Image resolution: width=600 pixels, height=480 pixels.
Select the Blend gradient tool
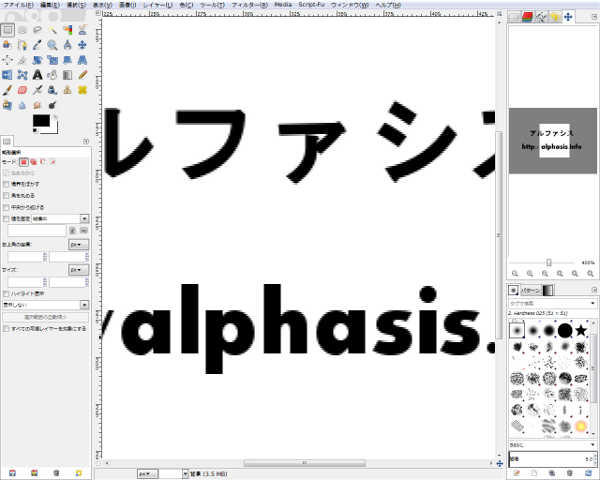coord(67,75)
